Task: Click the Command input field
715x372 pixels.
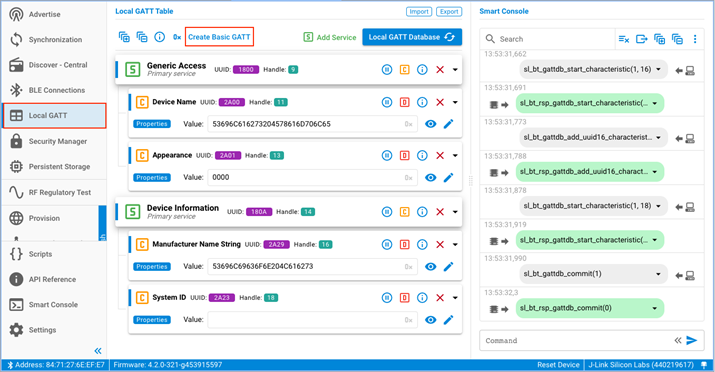Action: coord(577,341)
